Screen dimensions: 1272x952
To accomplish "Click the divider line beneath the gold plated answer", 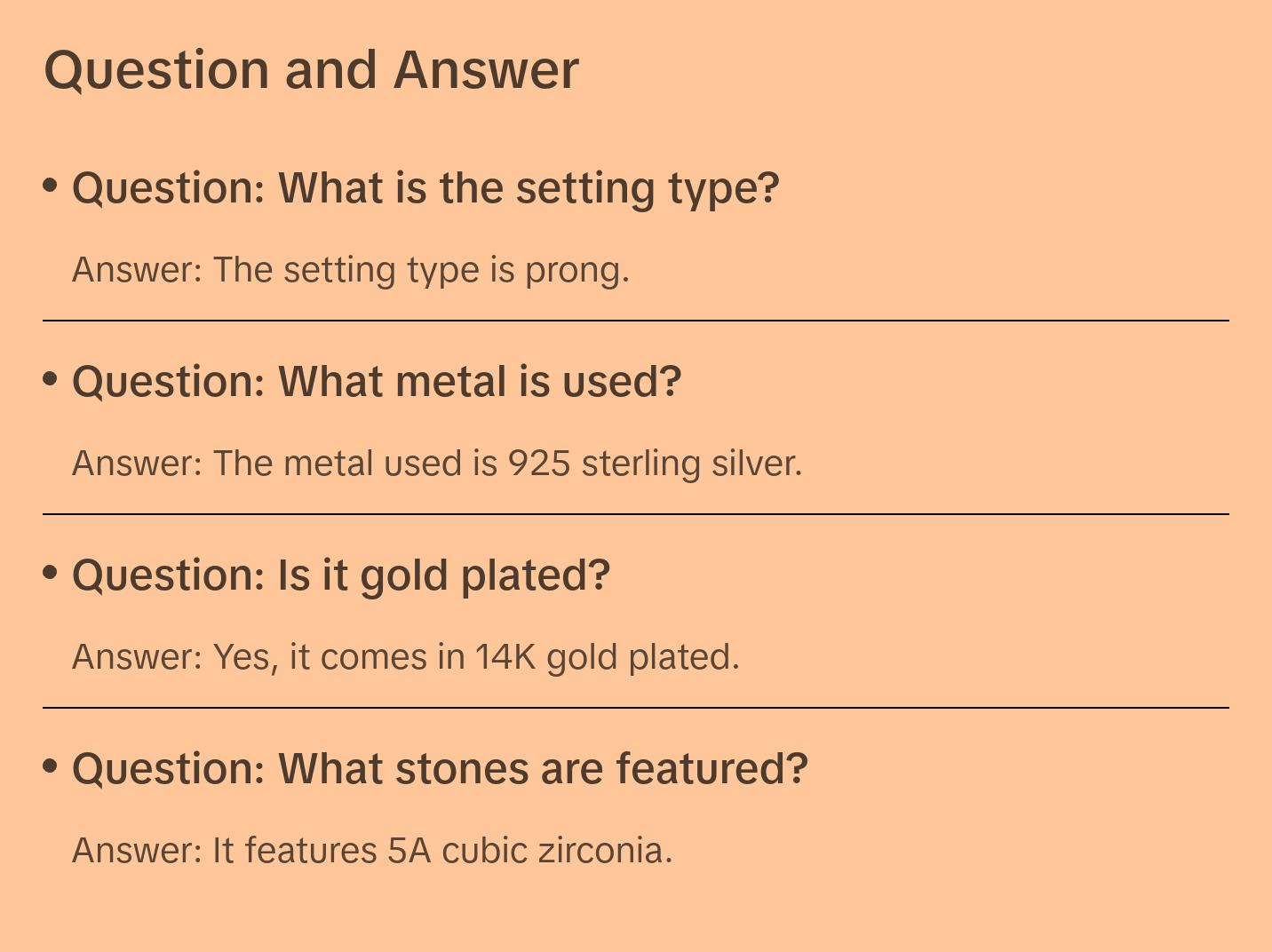I will [636, 708].
